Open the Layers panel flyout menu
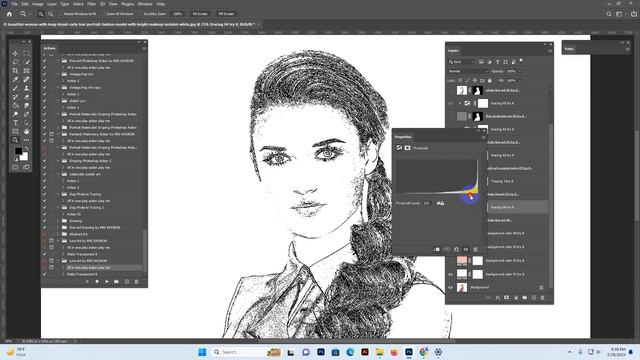 point(550,51)
